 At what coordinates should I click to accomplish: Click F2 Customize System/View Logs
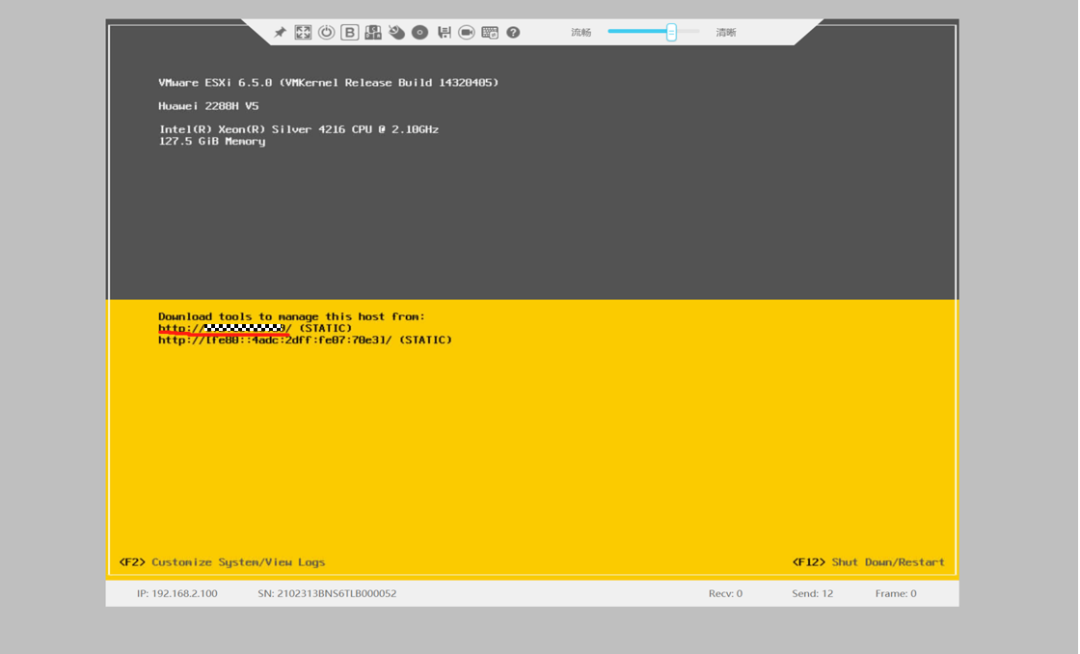pyautogui.click(x=222, y=562)
